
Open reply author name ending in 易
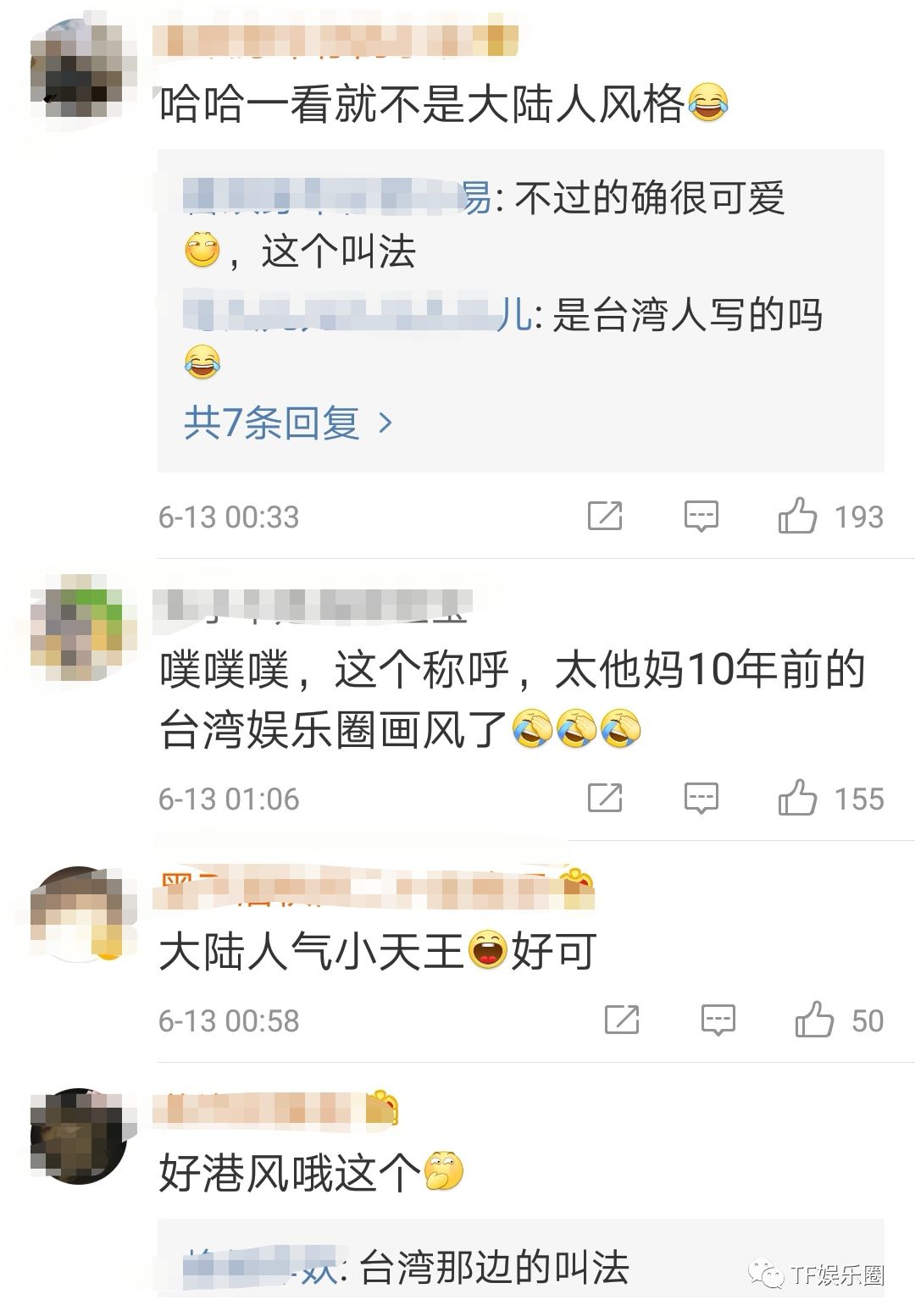click(x=337, y=197)
